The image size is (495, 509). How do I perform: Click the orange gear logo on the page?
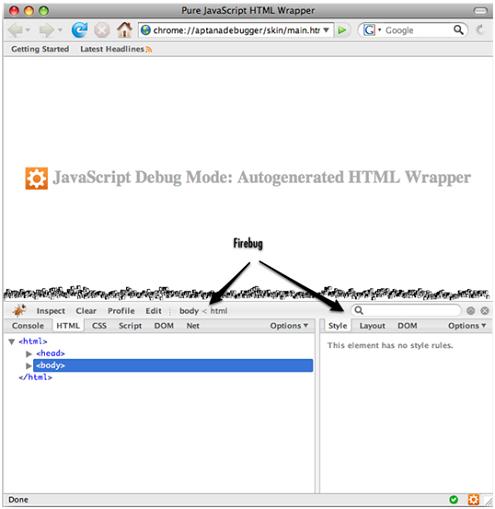(x=37, y=178)
